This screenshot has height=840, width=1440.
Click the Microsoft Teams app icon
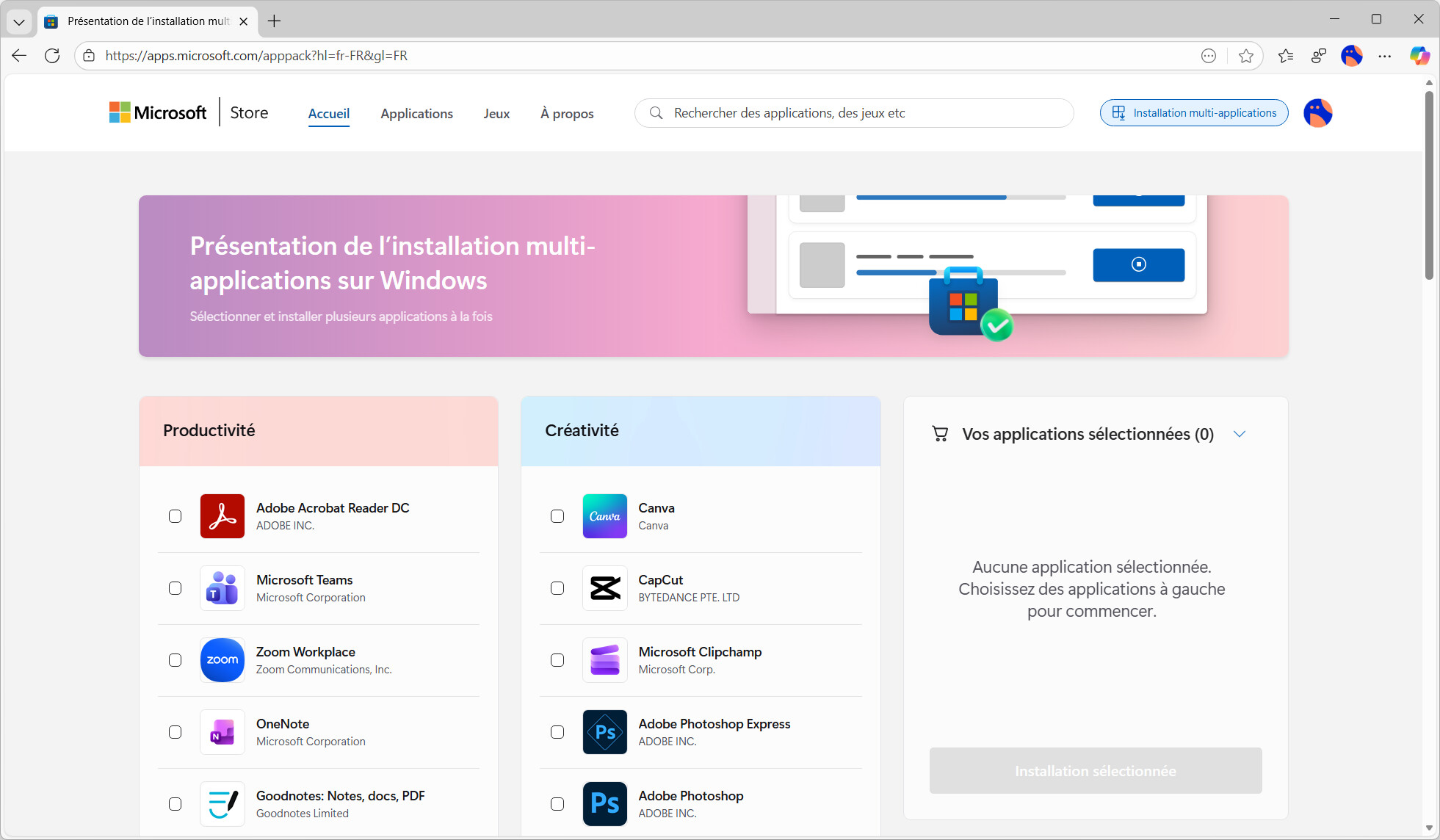[222, 588]
